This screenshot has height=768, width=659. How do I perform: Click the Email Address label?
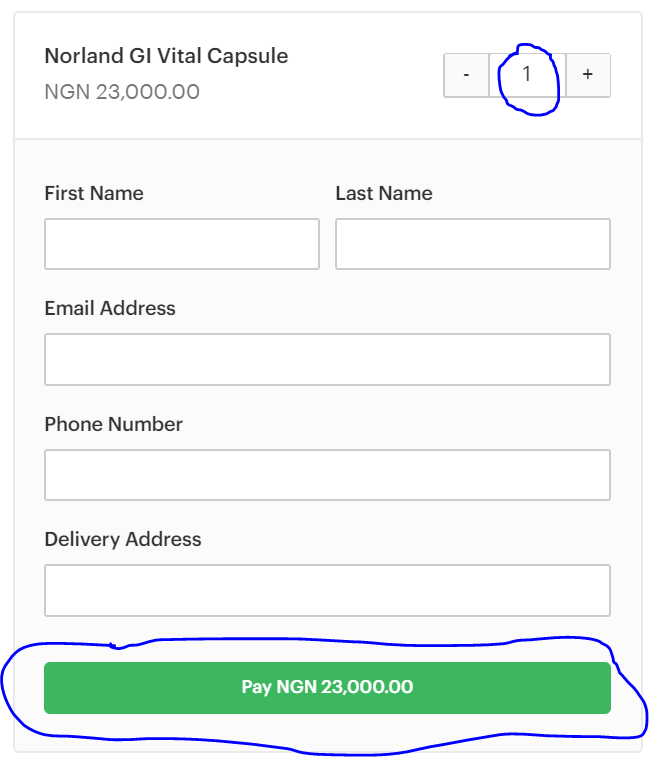[110, 309]
